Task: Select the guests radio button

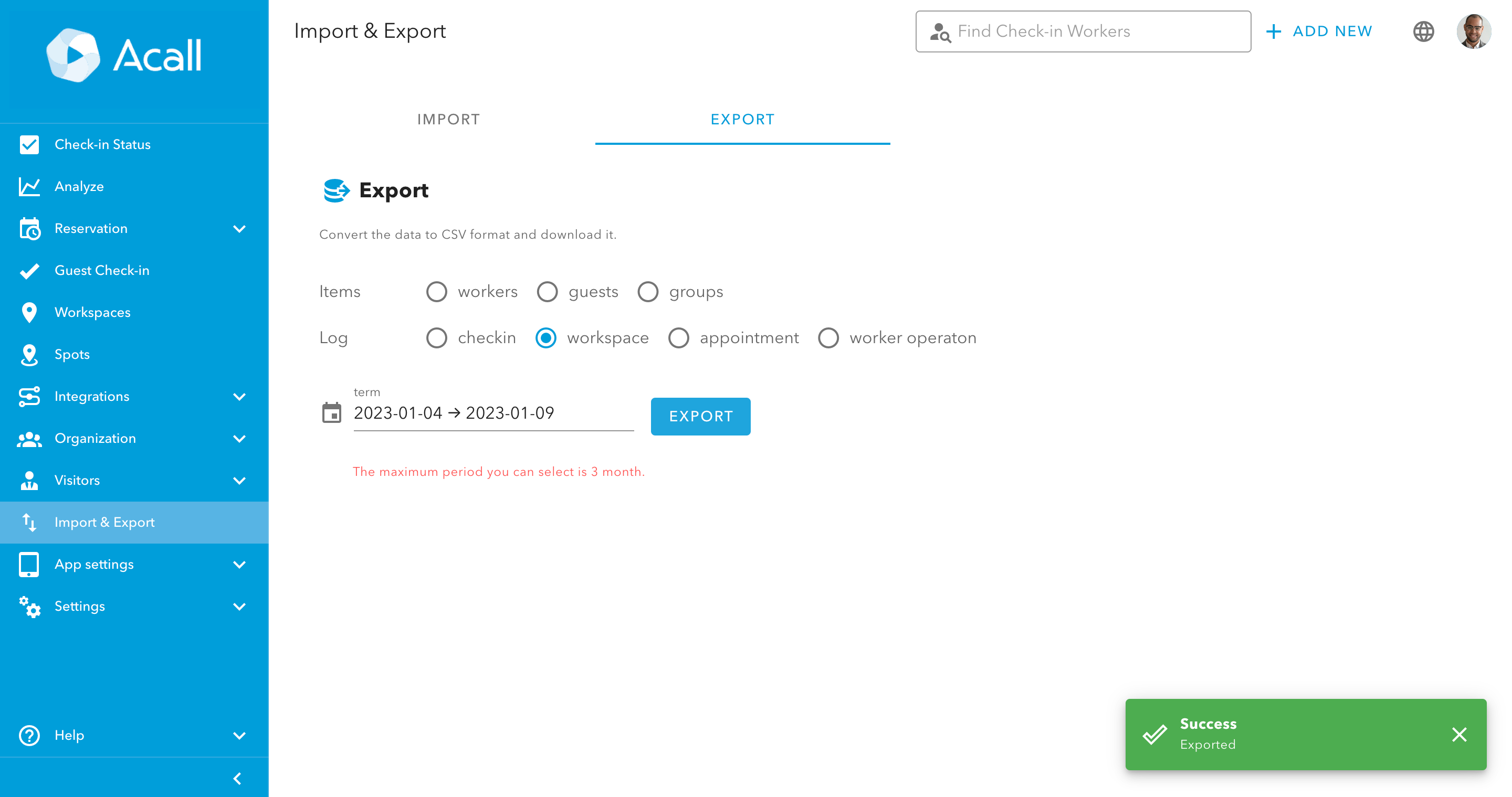Action: [547, 292]
